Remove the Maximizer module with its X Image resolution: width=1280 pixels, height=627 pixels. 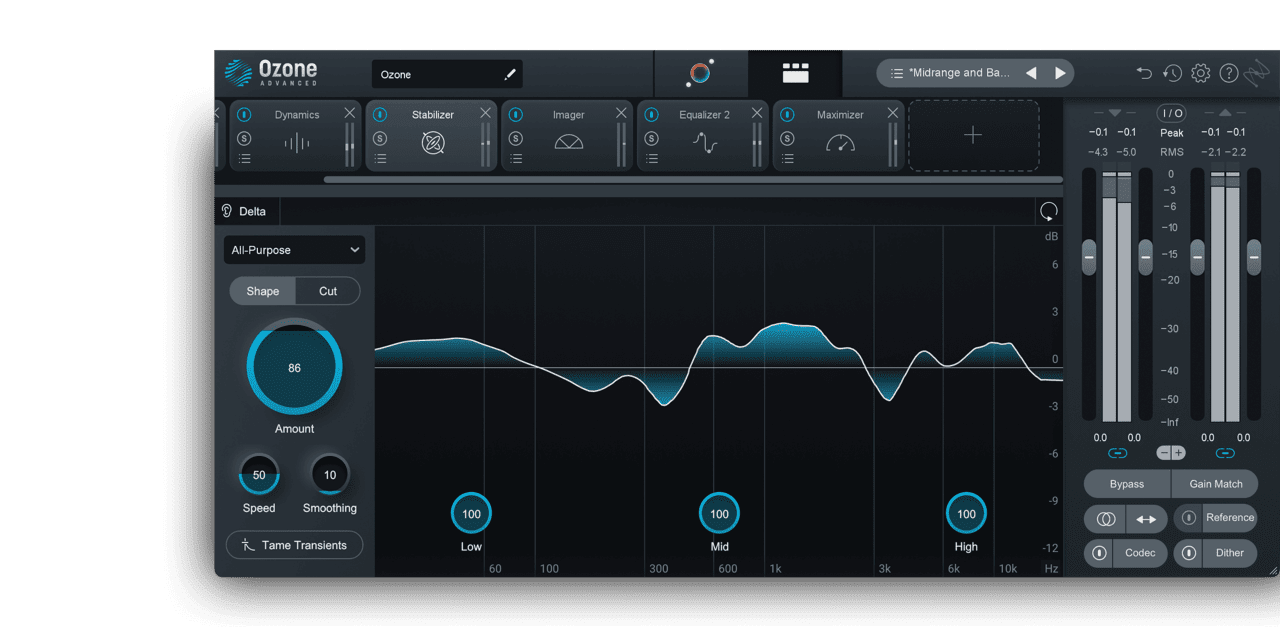[x=893, y=113]
